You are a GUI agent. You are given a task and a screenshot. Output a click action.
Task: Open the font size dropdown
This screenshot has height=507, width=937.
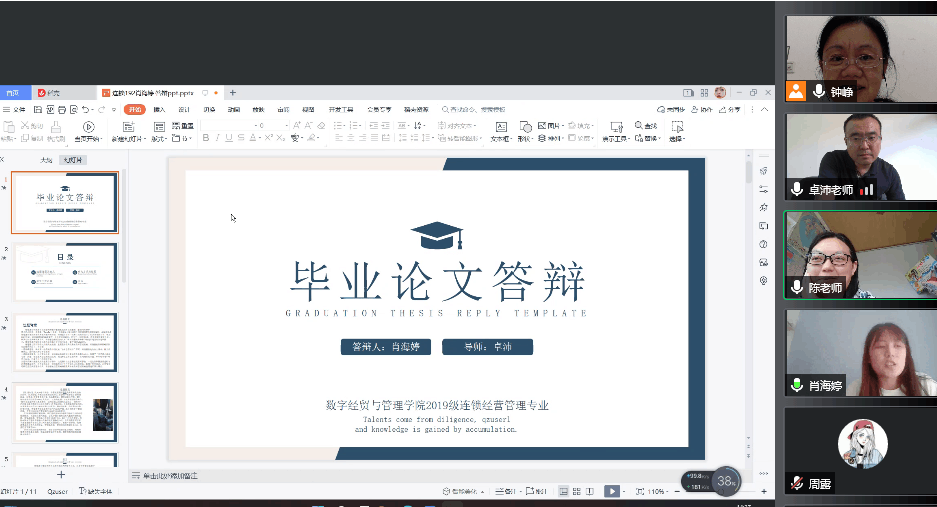coord(287,126)
